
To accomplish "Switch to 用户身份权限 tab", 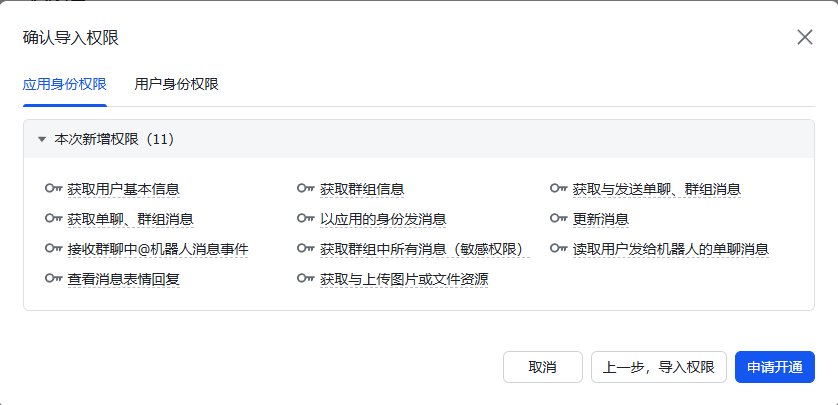I will pos(176,84).
